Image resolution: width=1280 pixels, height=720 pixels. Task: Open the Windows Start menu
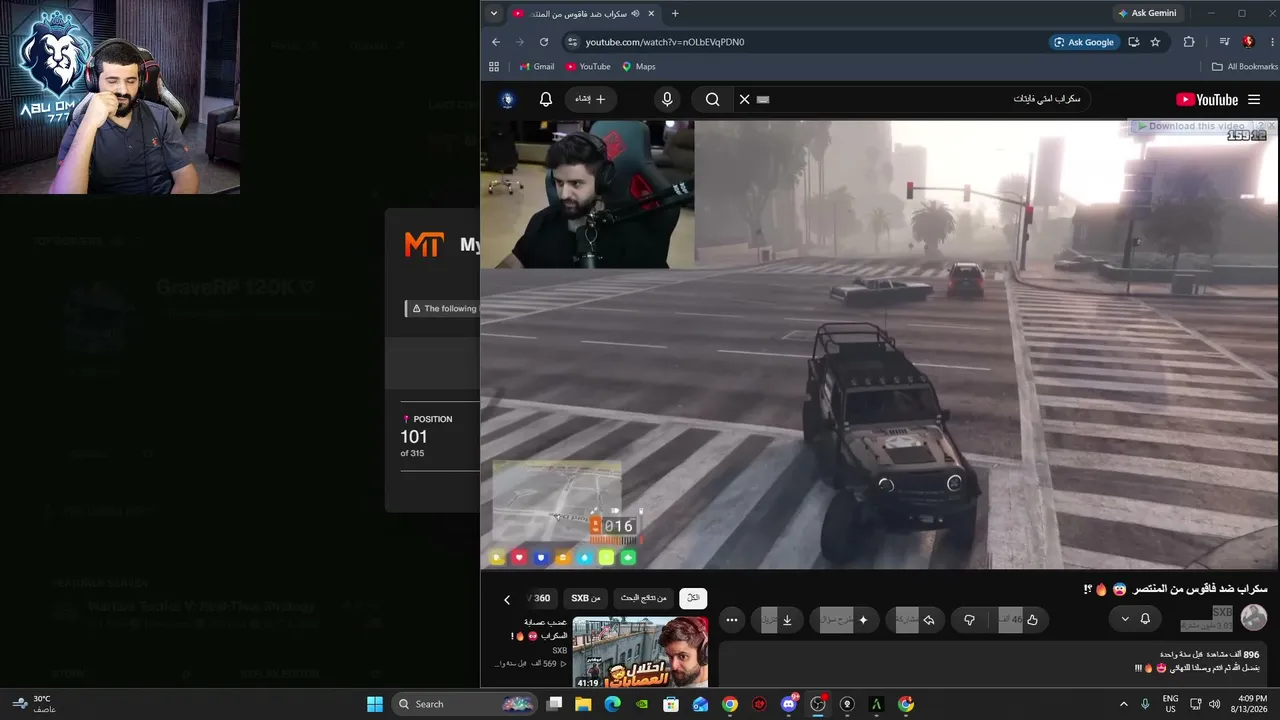pyautogui.click(x=375, y=704)
